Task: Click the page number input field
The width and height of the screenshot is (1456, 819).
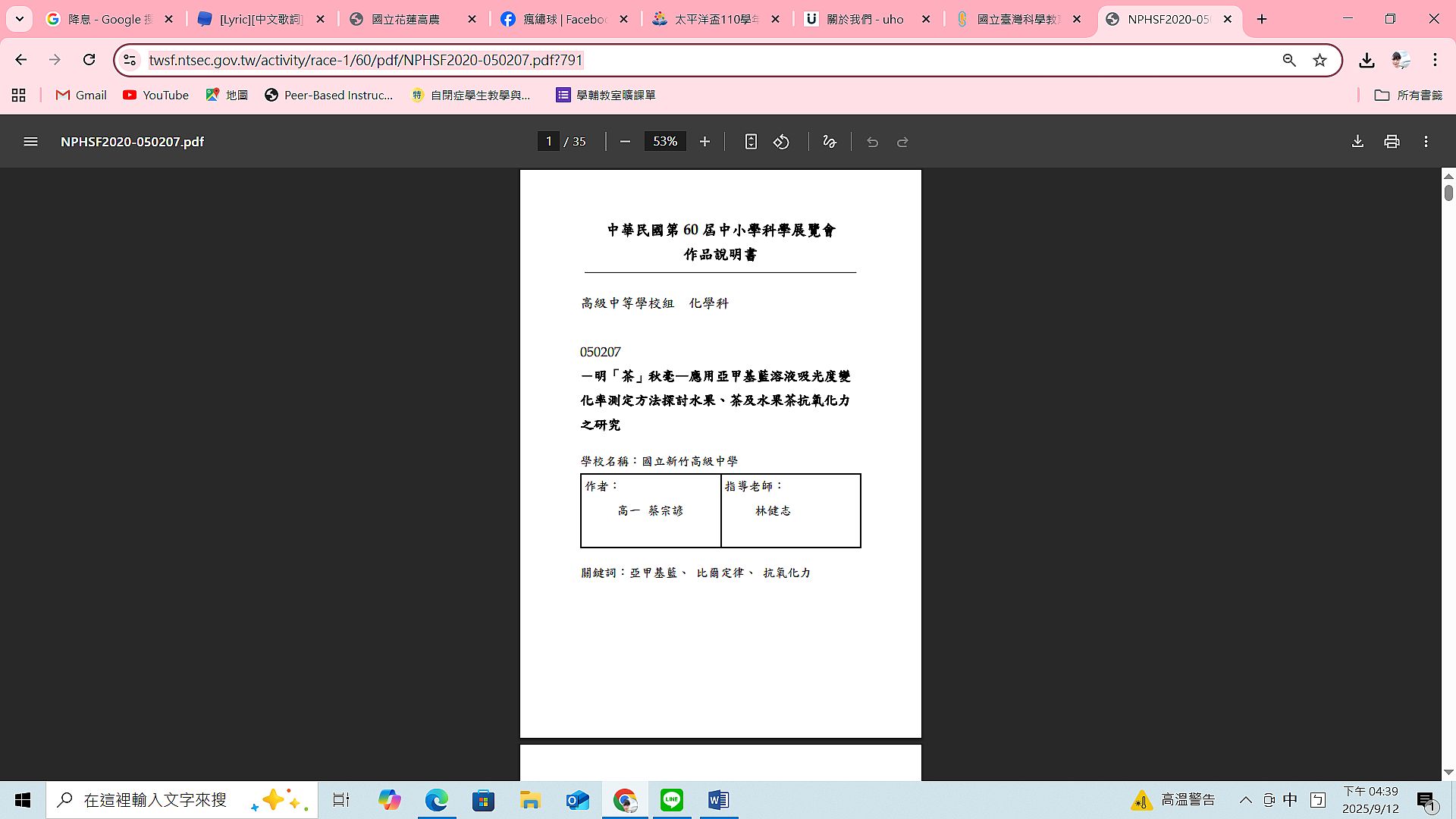Action: pyautogui.click(x=548, y=142)
